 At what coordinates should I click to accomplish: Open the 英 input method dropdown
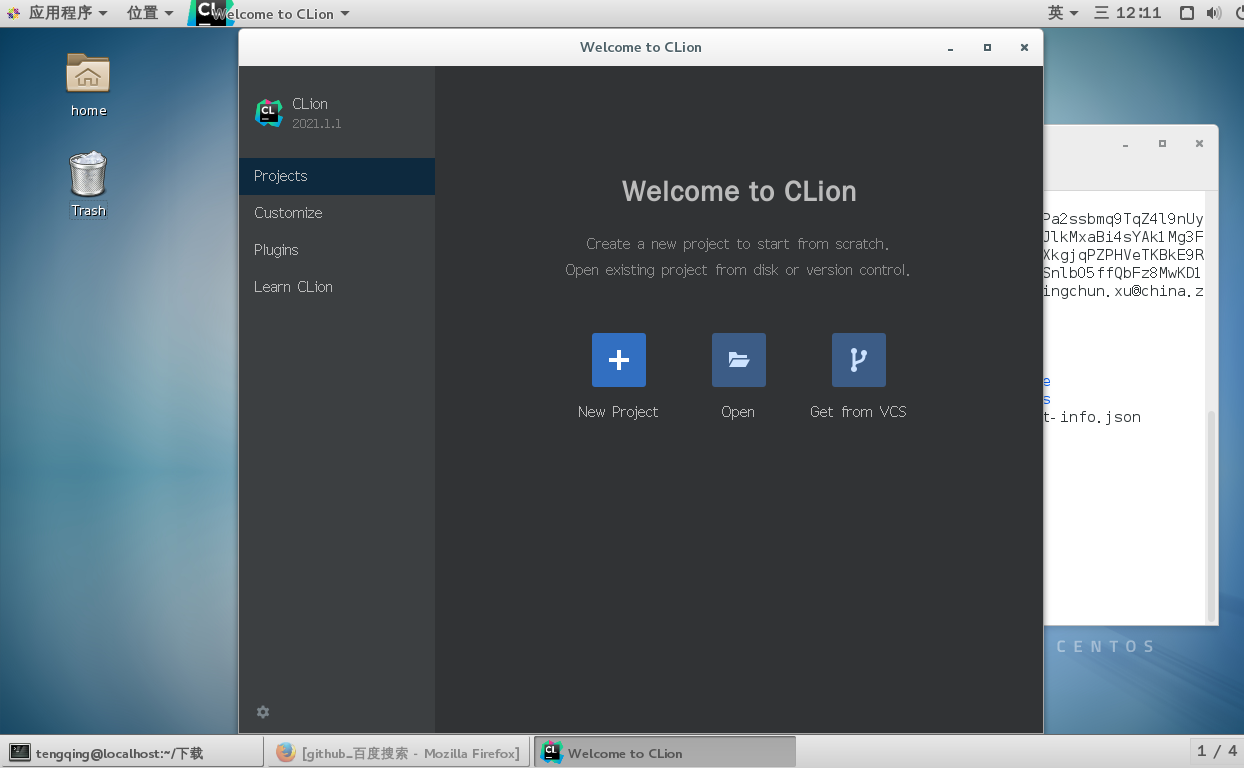[x=1063, y=13]
